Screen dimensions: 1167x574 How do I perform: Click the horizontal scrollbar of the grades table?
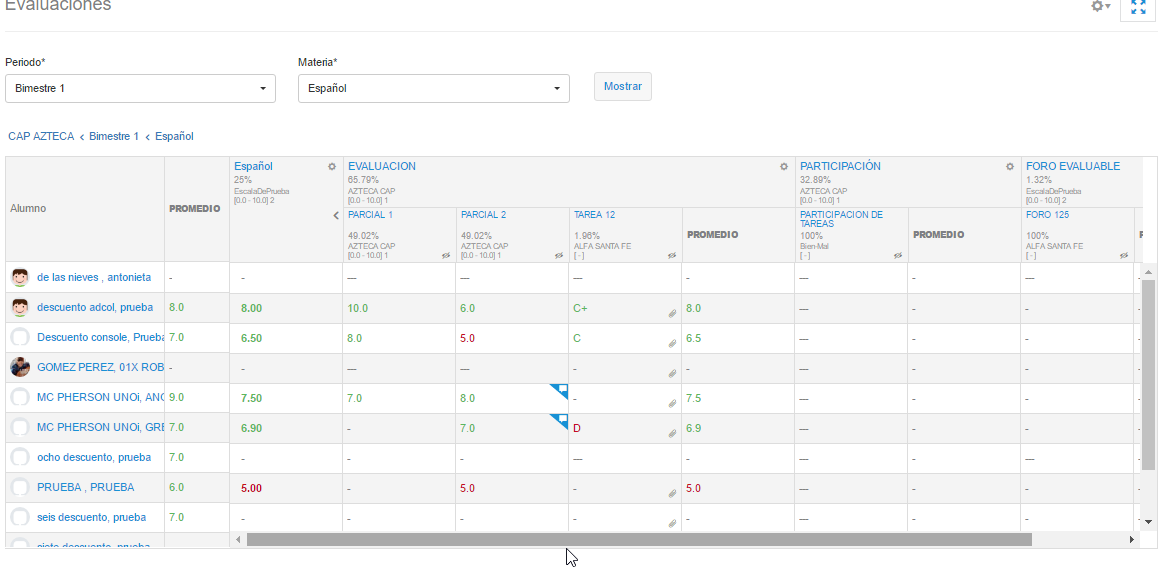pyautogui.click(x=638, y=540)
